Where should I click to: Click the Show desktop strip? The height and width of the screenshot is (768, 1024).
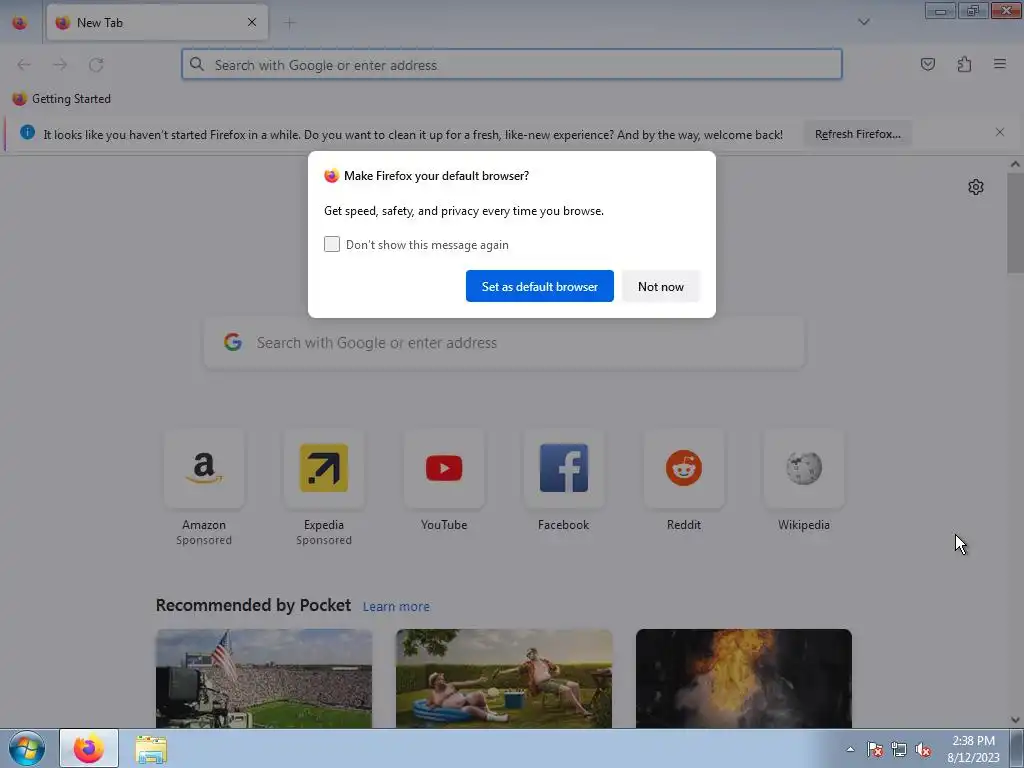pyautogui.click(x=1017, y=748)
